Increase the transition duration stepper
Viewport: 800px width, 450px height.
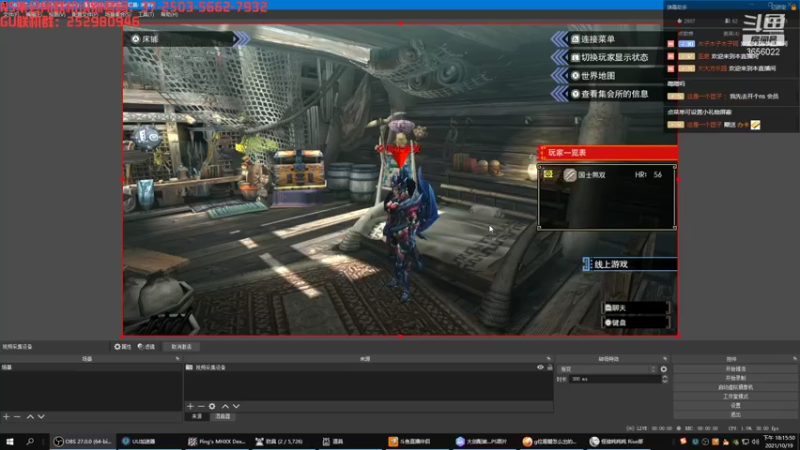point(664,377)
